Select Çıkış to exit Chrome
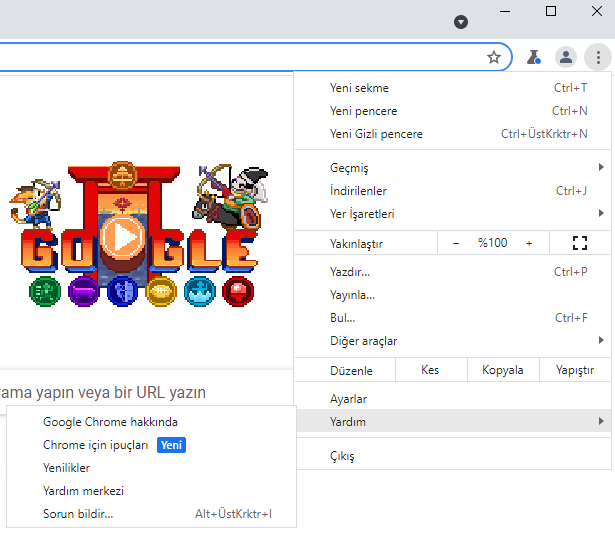The height and width of the screenshot is (542, 615). pos(453,456)
